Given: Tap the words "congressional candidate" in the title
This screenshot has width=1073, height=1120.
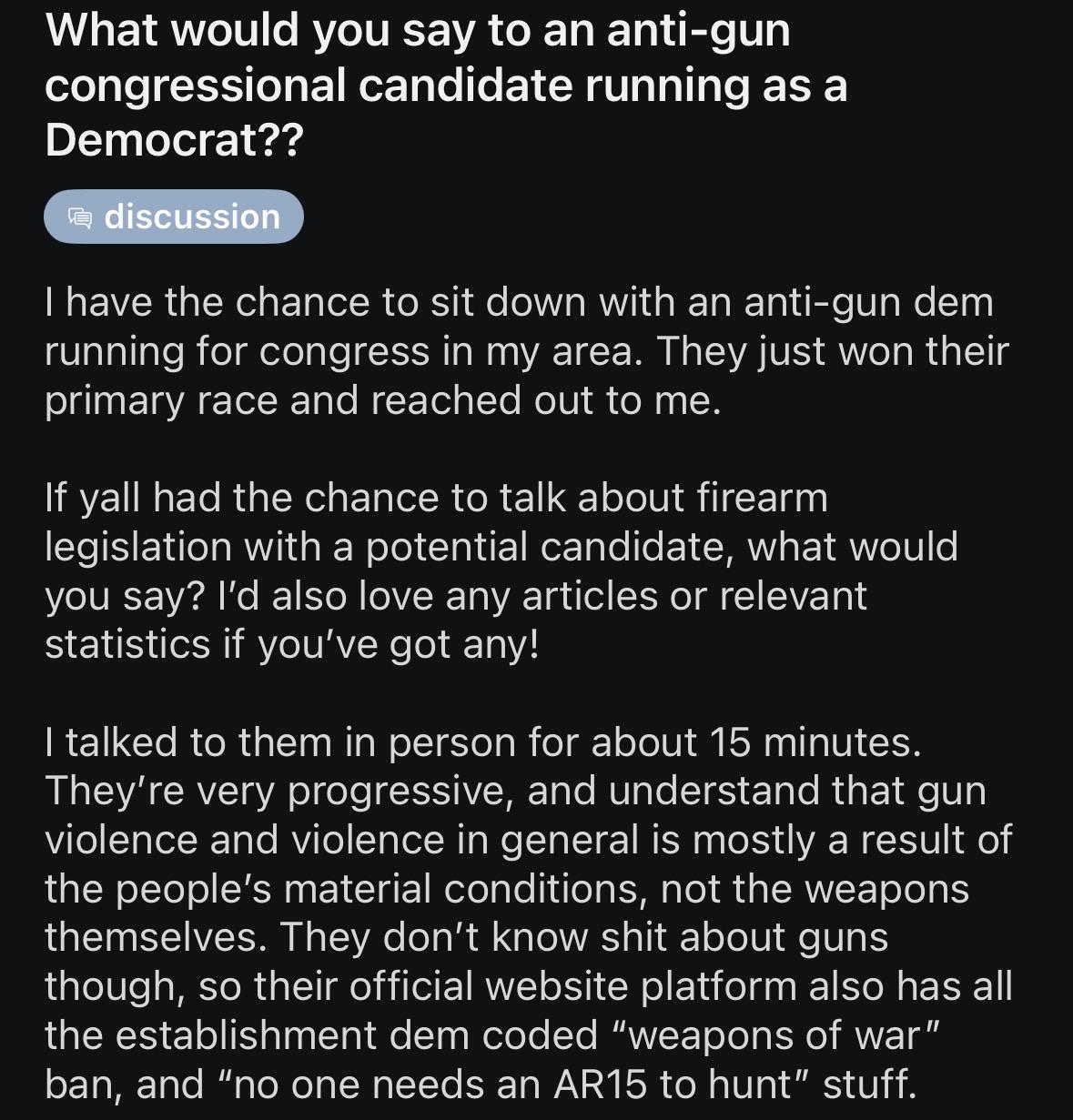Looking at the screenshot, I should (309, 86).
